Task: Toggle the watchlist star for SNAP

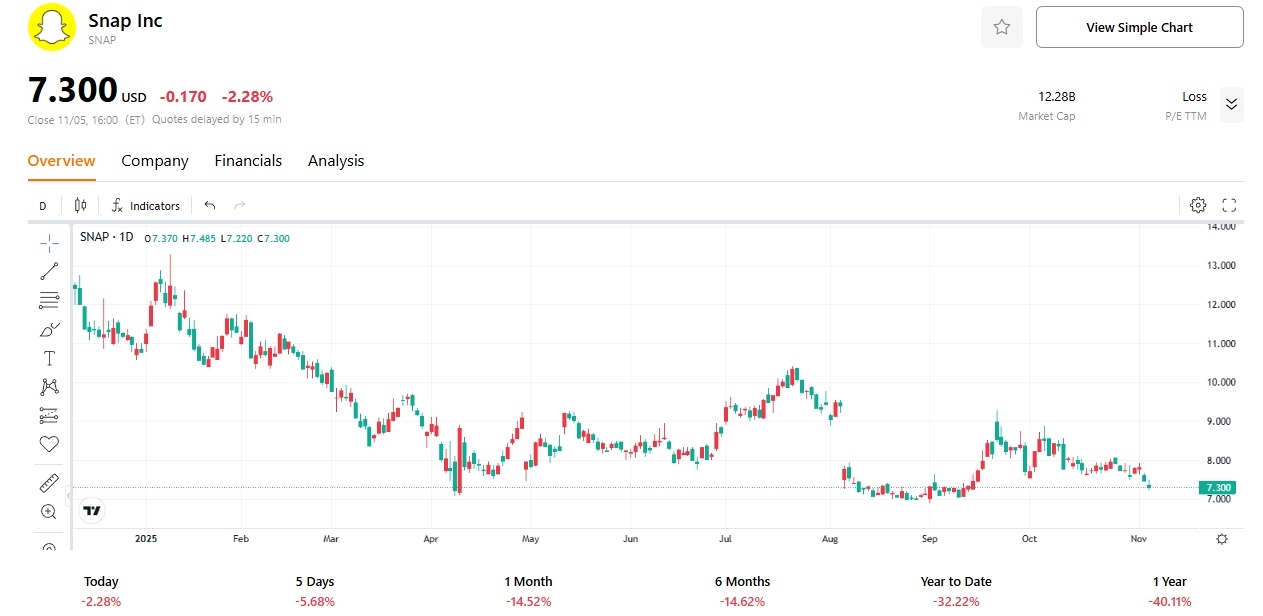Action: click(1001, 27)
